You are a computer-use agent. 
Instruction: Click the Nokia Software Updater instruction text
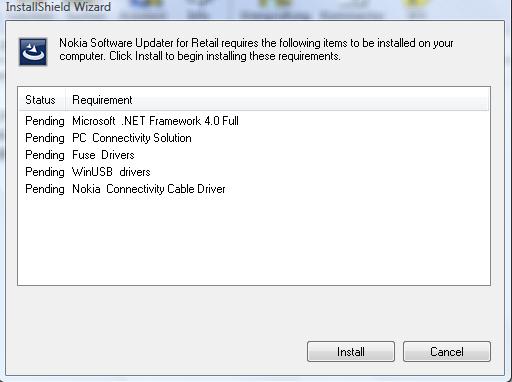point(256,49)
